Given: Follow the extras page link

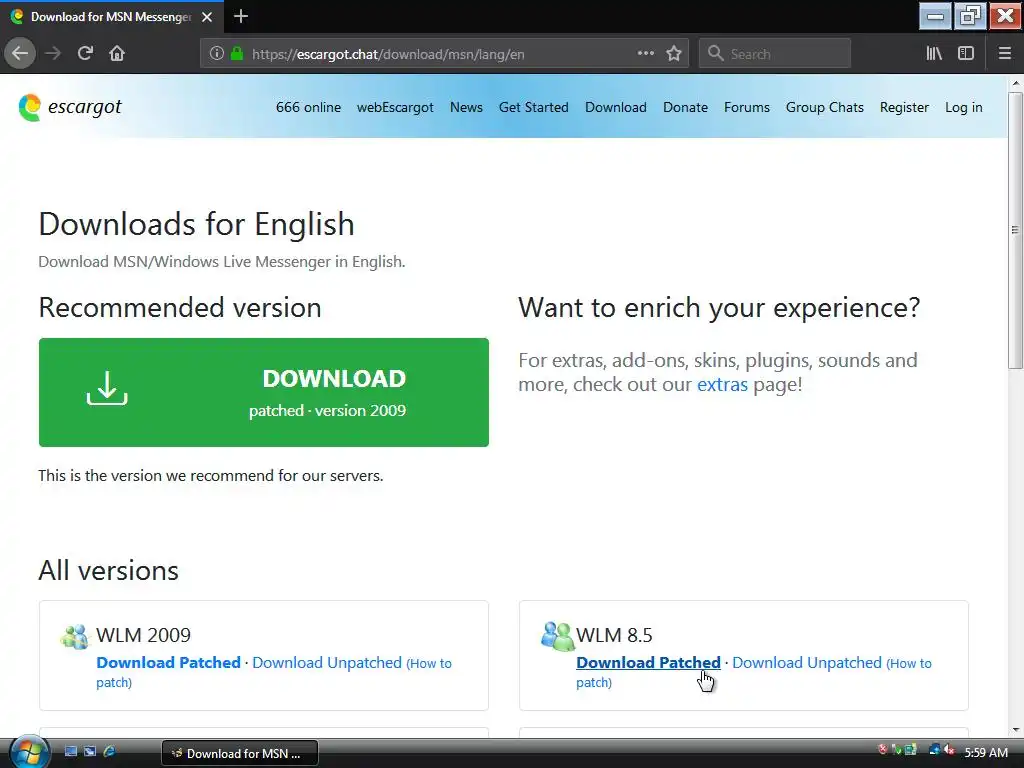Looking at the screenshot, I should click(x=722, y=384).
